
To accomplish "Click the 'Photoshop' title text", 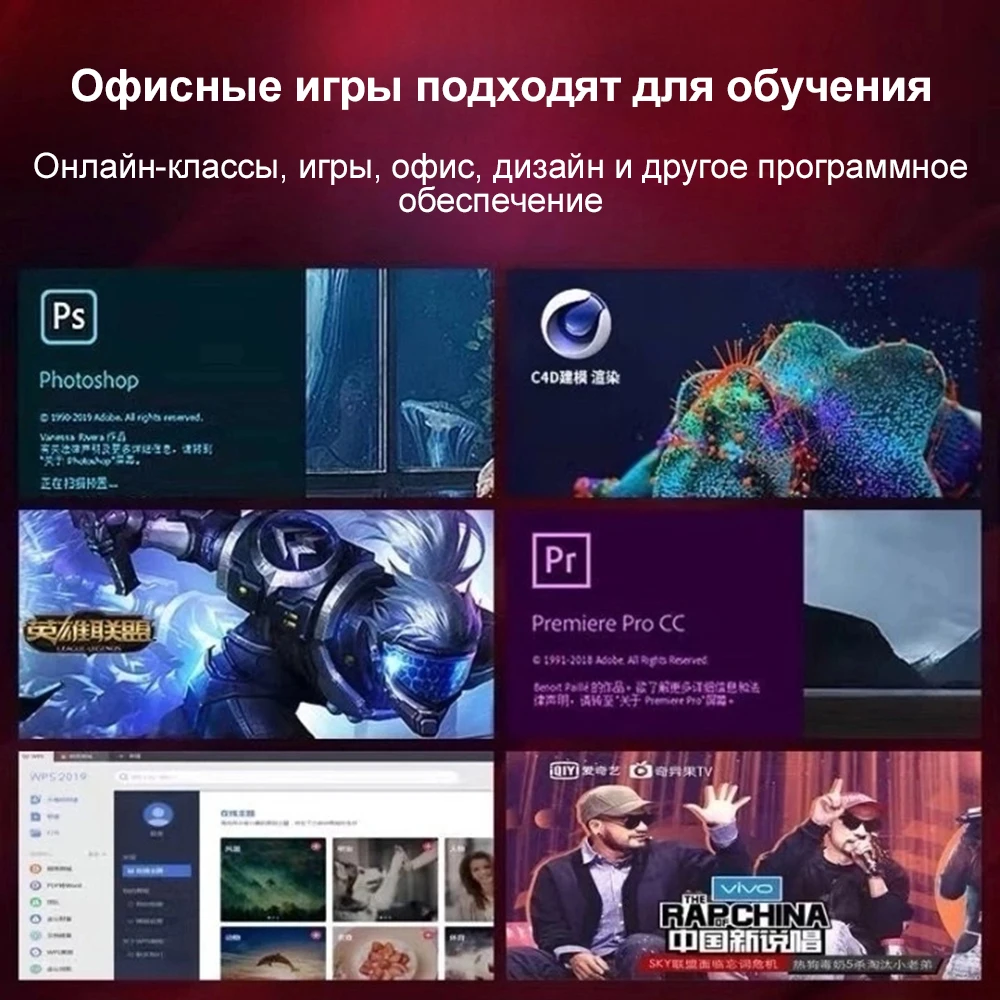I will point(89,381).
